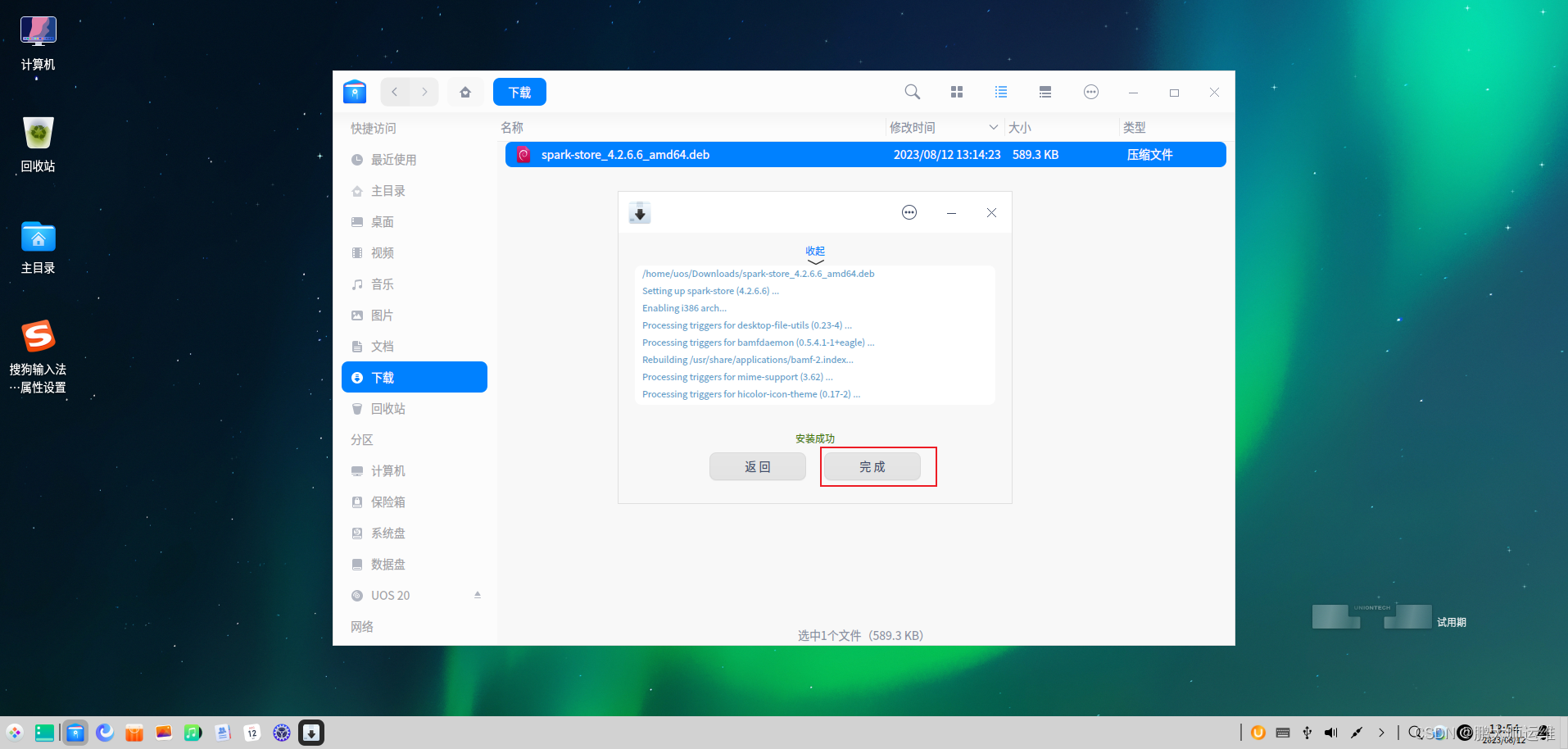Click the 下载 breadcrumb in the address bar
This screenshot has height=749, width=1568.
click(519, 92)
